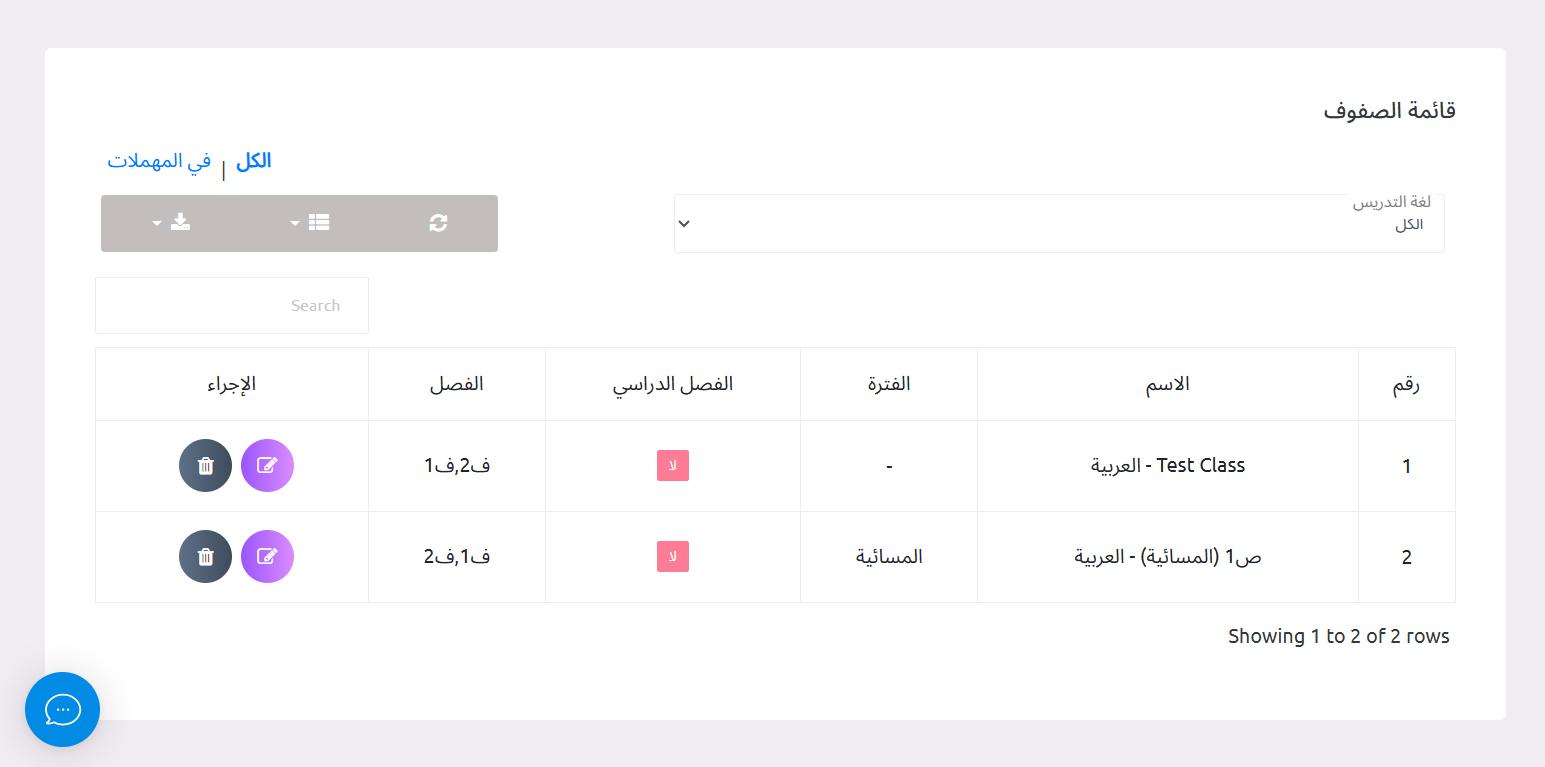This screenshot has height=767, width=1545.
Task: Expand the column chooser caret
Action: [294, 222]
